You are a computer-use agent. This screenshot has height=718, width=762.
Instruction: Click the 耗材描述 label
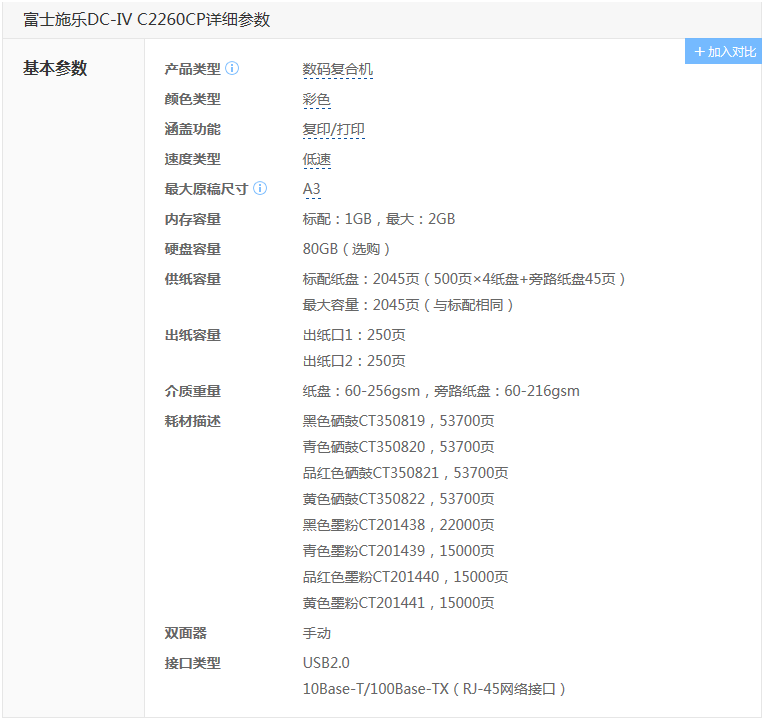click(193, 421)
